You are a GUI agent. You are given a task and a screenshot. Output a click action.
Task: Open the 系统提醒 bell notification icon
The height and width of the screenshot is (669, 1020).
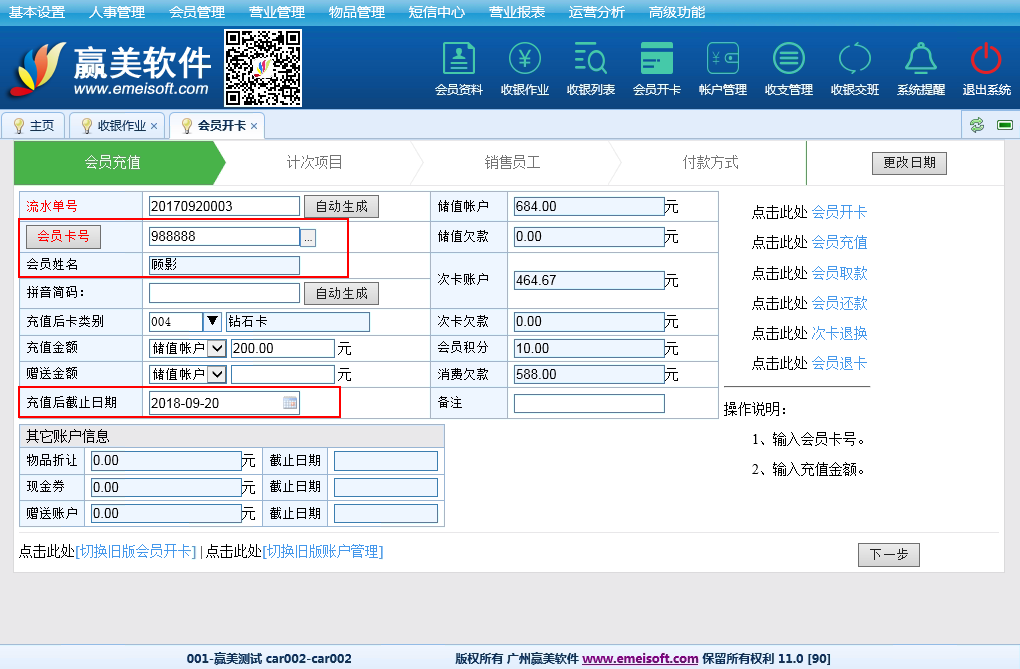tap(920, 60)
